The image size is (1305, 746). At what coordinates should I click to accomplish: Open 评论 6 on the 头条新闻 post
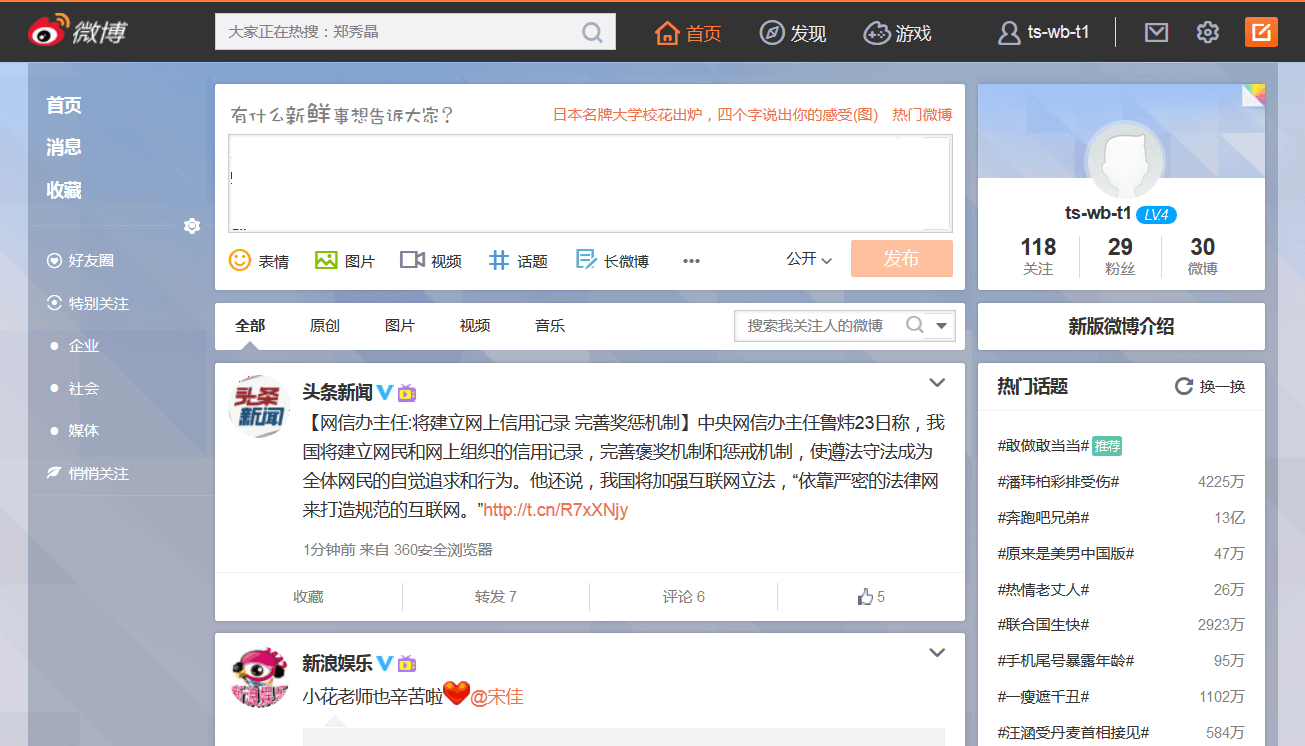684,597
